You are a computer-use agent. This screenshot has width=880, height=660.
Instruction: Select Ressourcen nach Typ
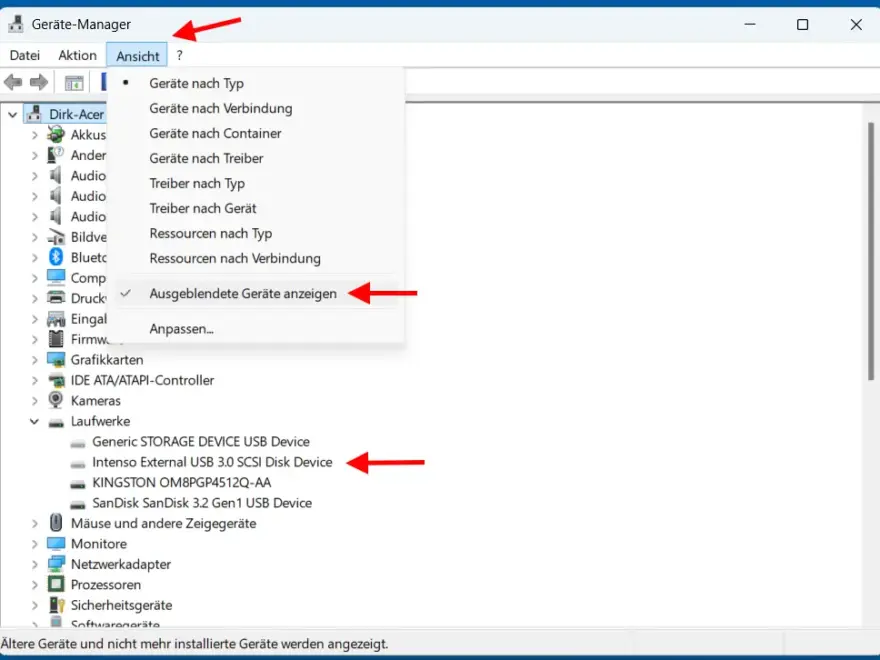[x=211, y=233]
